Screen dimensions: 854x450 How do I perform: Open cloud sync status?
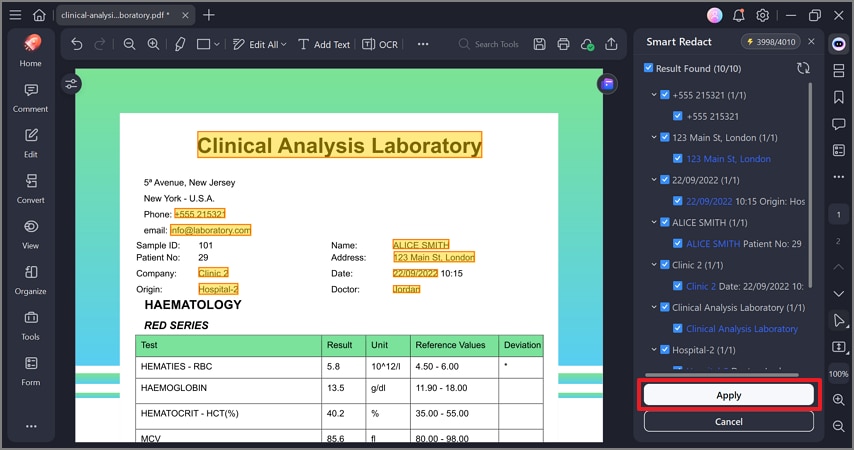coord(587,45)
